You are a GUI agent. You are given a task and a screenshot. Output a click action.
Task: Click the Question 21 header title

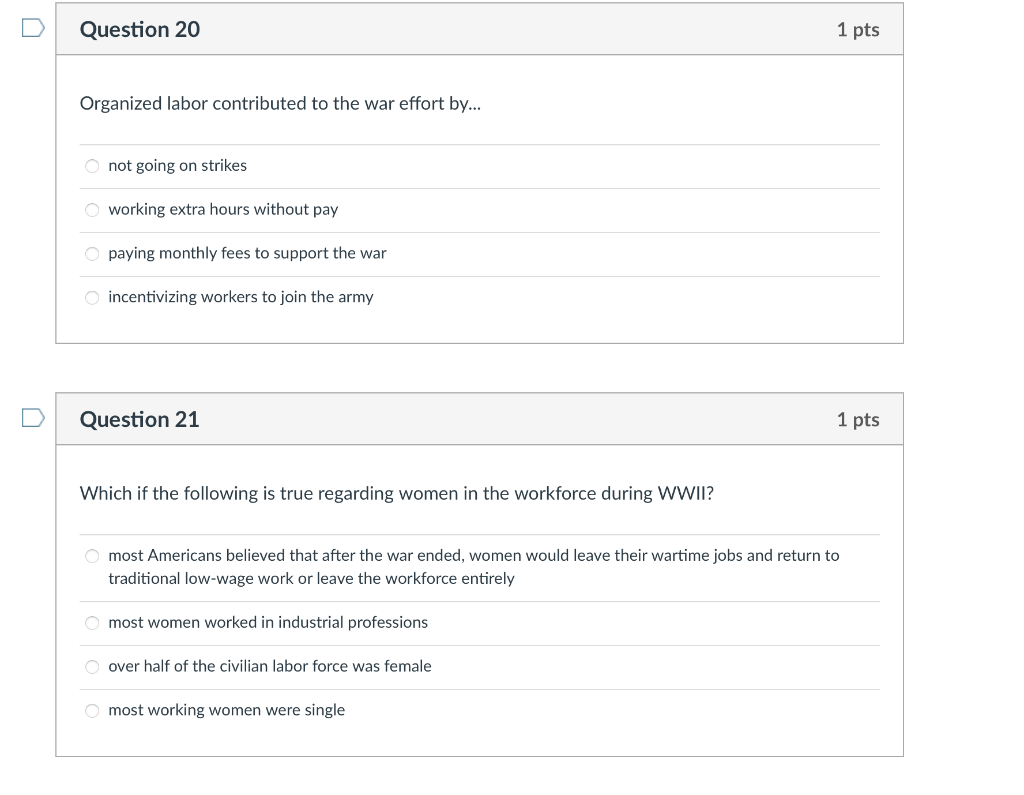click(x=139, y=419)
